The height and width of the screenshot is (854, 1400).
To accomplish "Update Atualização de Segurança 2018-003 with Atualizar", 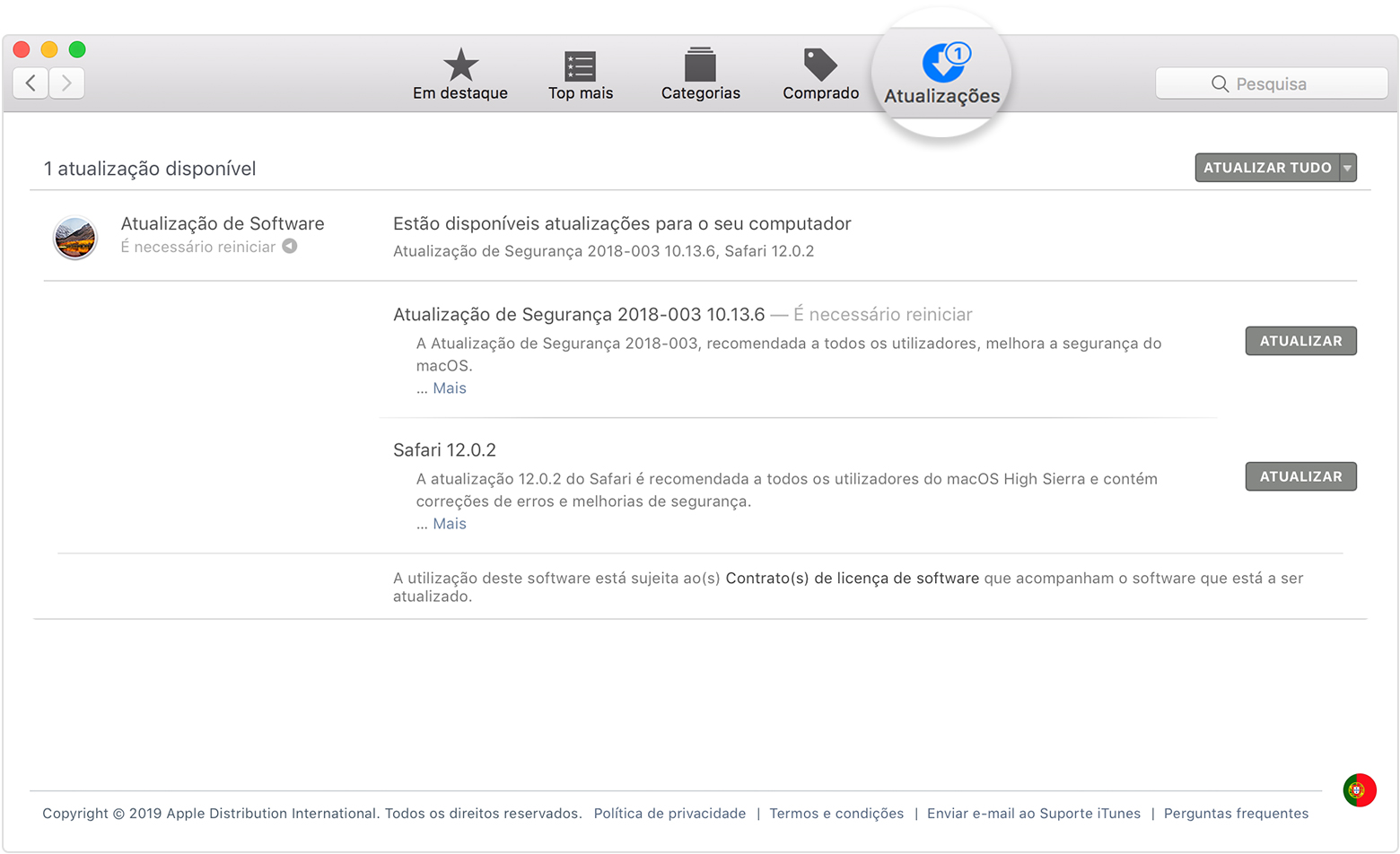I will [x=1299, y=341].
